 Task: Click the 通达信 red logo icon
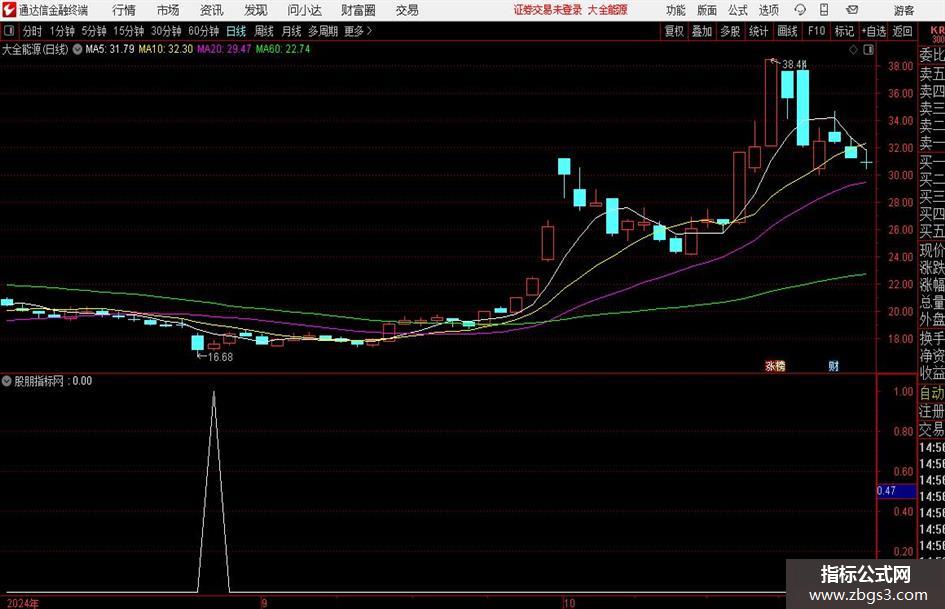point(9,10)
